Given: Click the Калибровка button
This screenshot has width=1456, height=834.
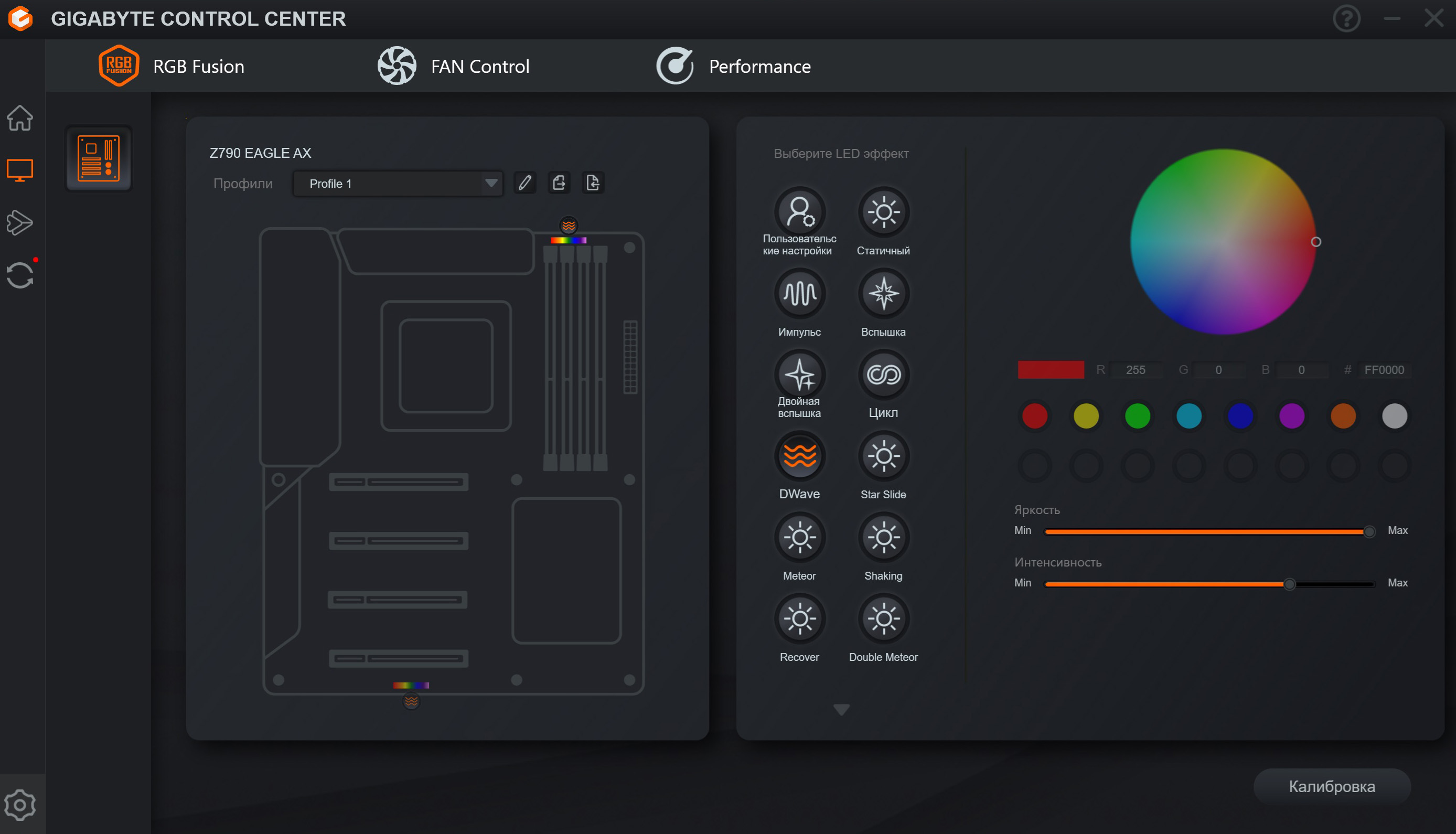Looking at the screenshot, I should [1331, 786].
